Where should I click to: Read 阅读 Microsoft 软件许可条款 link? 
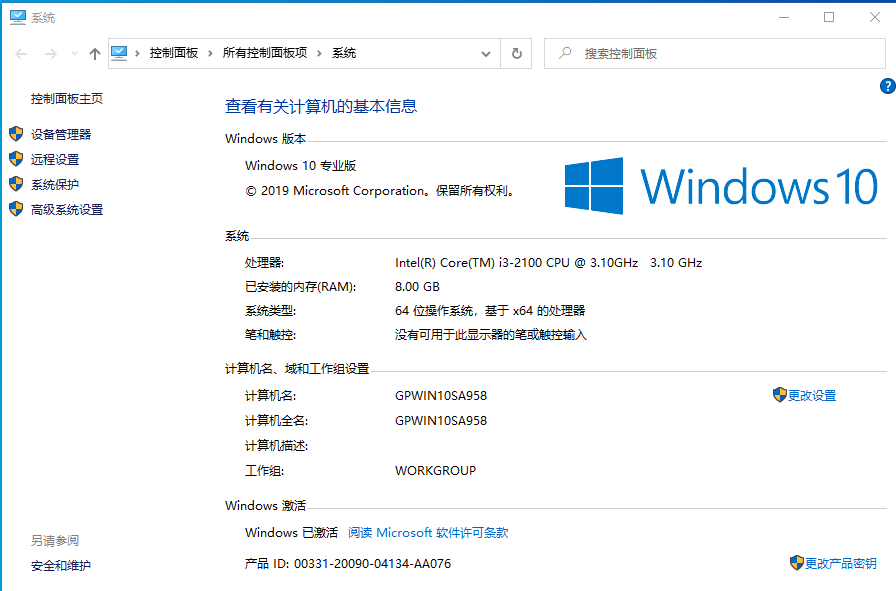click(x=428, y=533)
